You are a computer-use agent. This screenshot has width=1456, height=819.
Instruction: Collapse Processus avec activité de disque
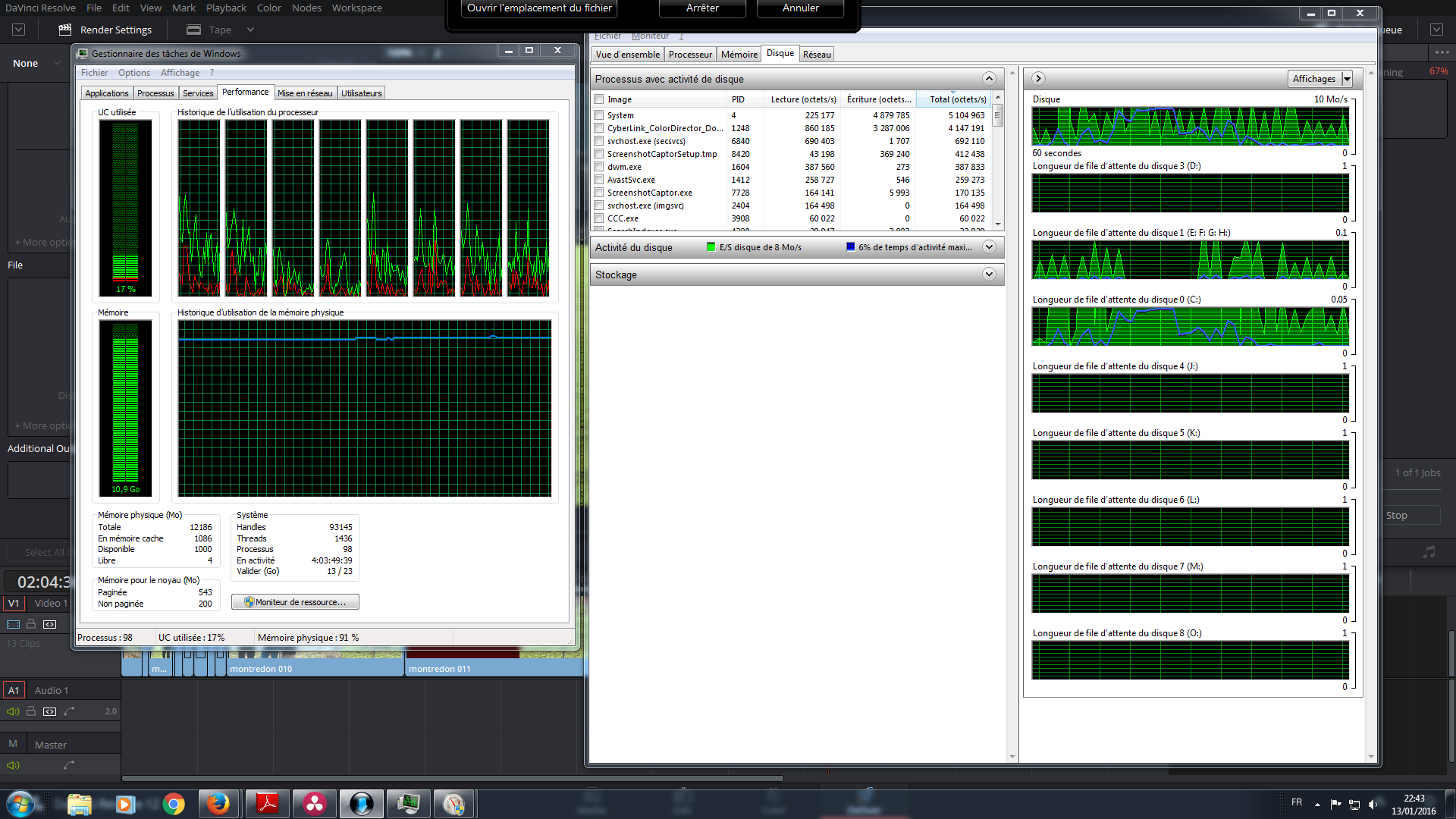point(989,79)
